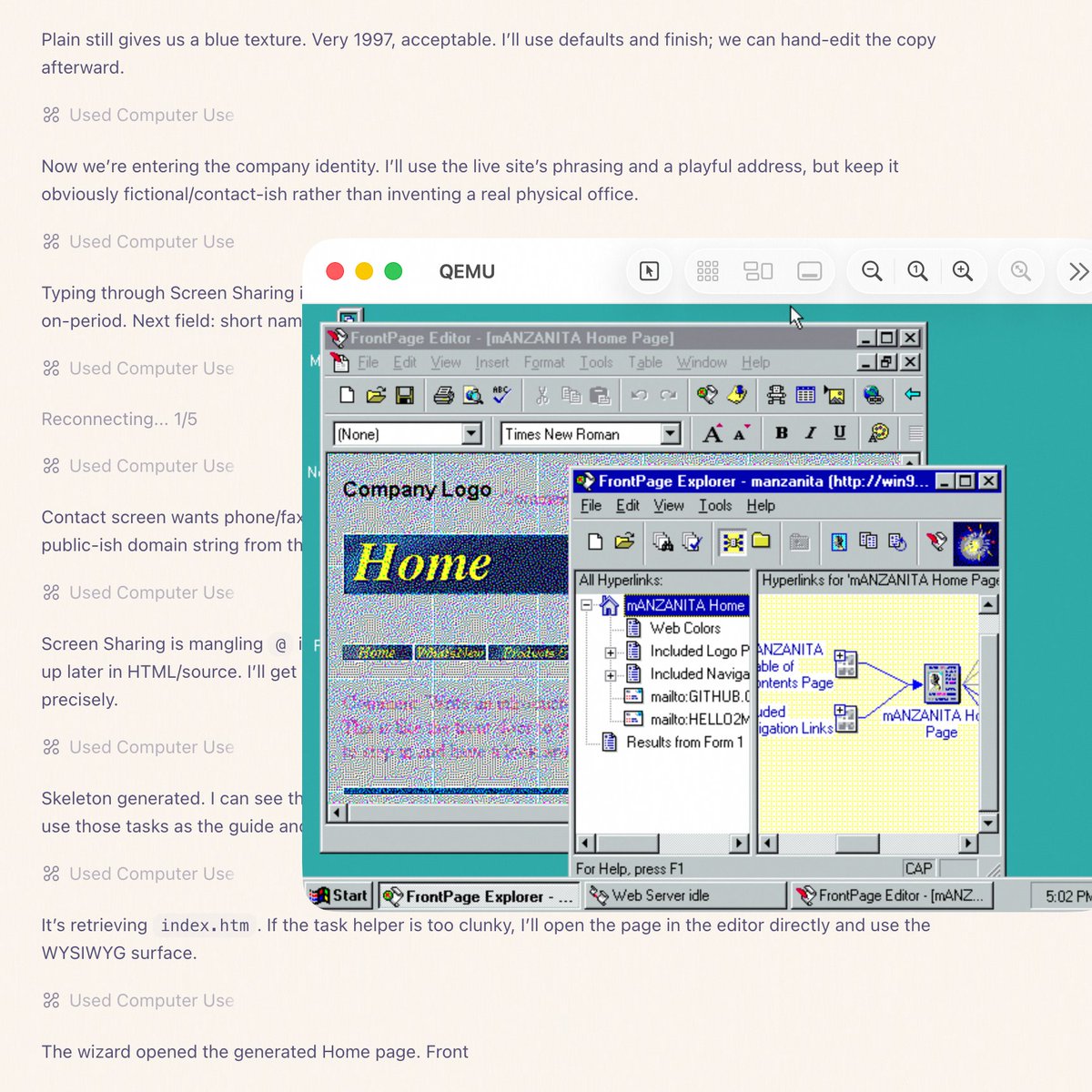This screenshot has height=1092, width=1092.
Task: Click zoom out magnifier in QEMU toolbar
Action: pyautogui.click(x=872, y=271)
